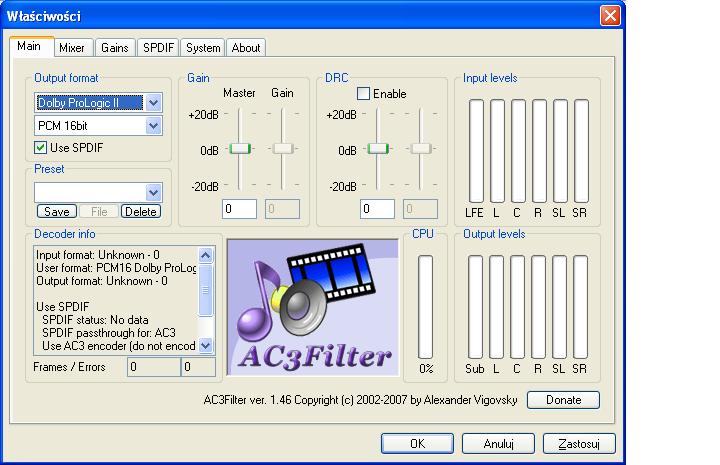Click the SR output level meter
The image size is (720, 465).
pos(580,307)
